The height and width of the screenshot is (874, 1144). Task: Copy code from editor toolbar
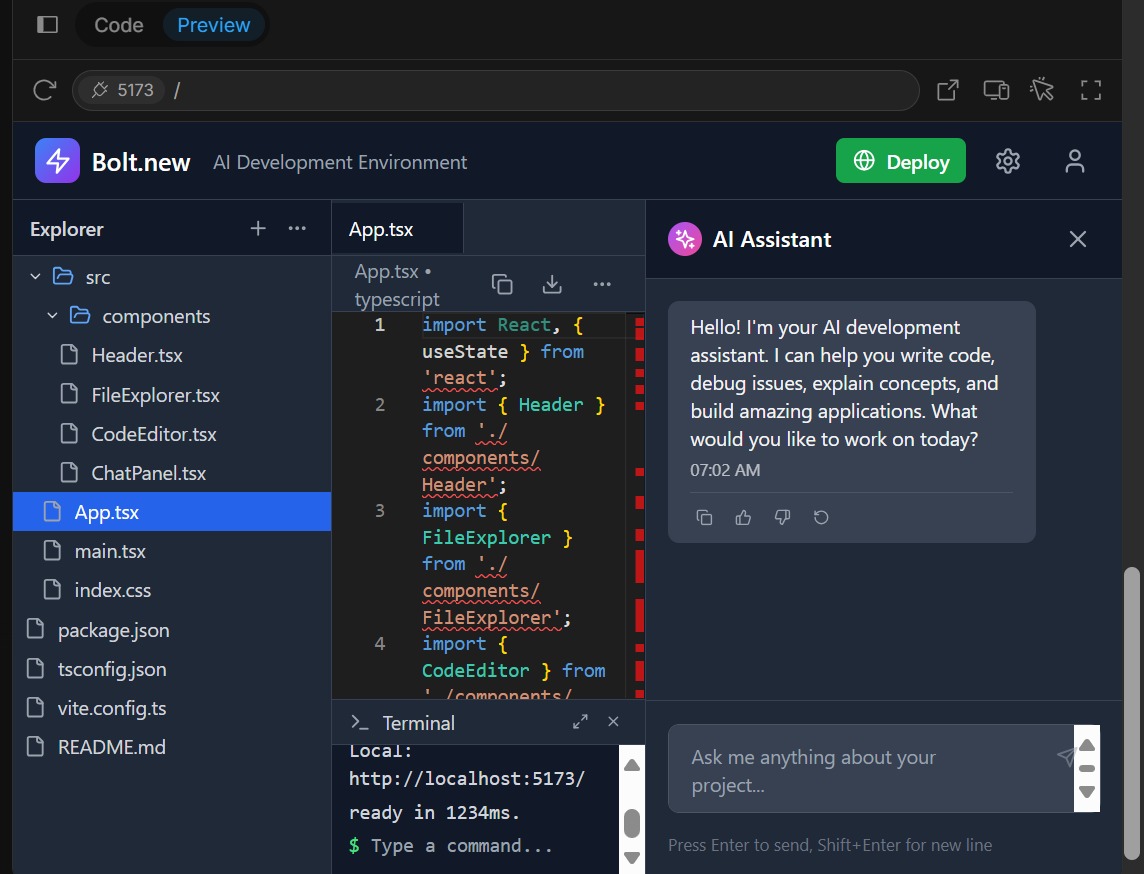(x=502, y=284)
